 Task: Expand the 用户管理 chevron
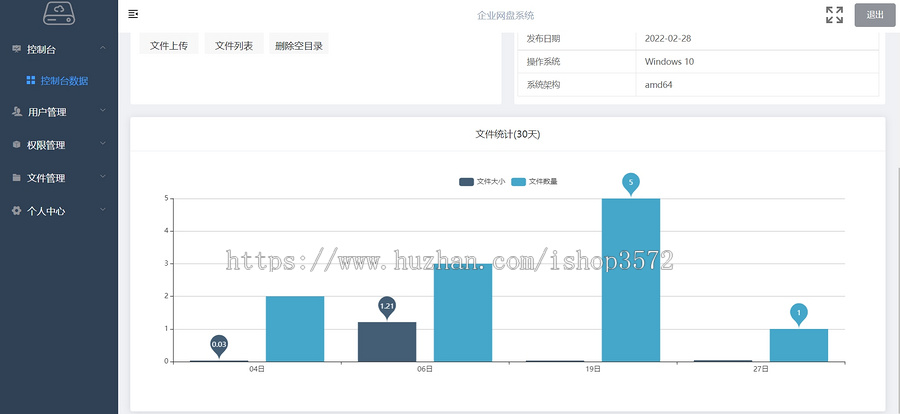(x=103, y=110)
